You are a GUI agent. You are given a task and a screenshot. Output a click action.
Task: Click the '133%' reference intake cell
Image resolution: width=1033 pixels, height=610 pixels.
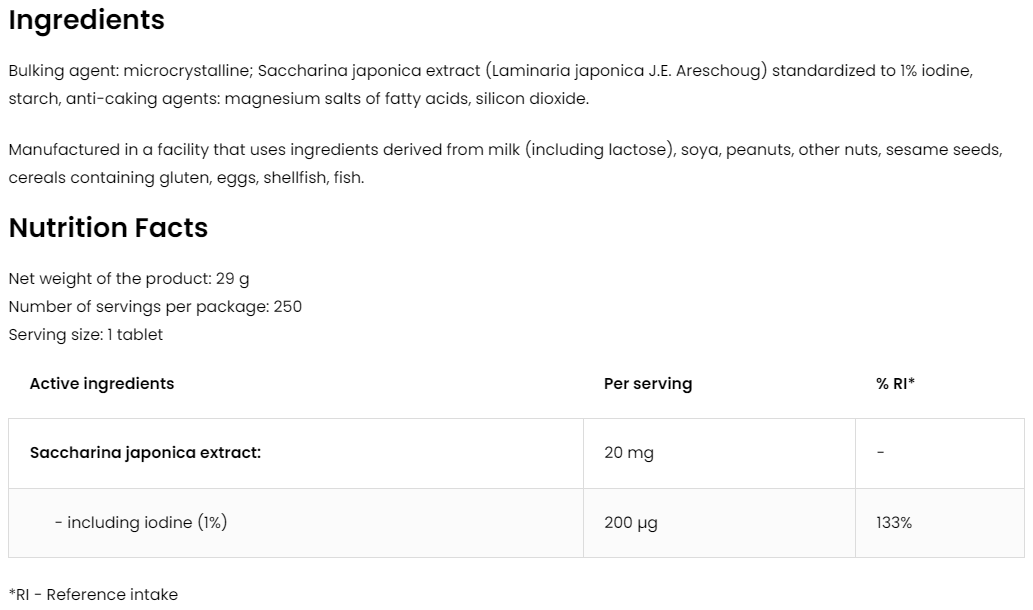tap(894, 522)
